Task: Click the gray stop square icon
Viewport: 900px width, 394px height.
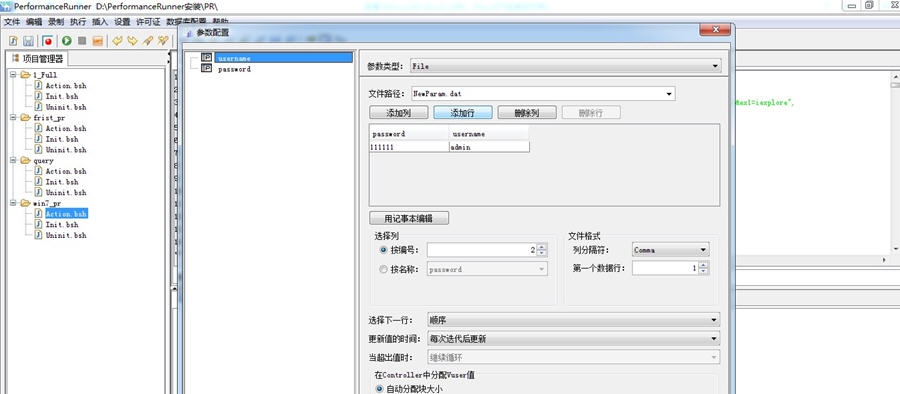Action: point(82,41)
